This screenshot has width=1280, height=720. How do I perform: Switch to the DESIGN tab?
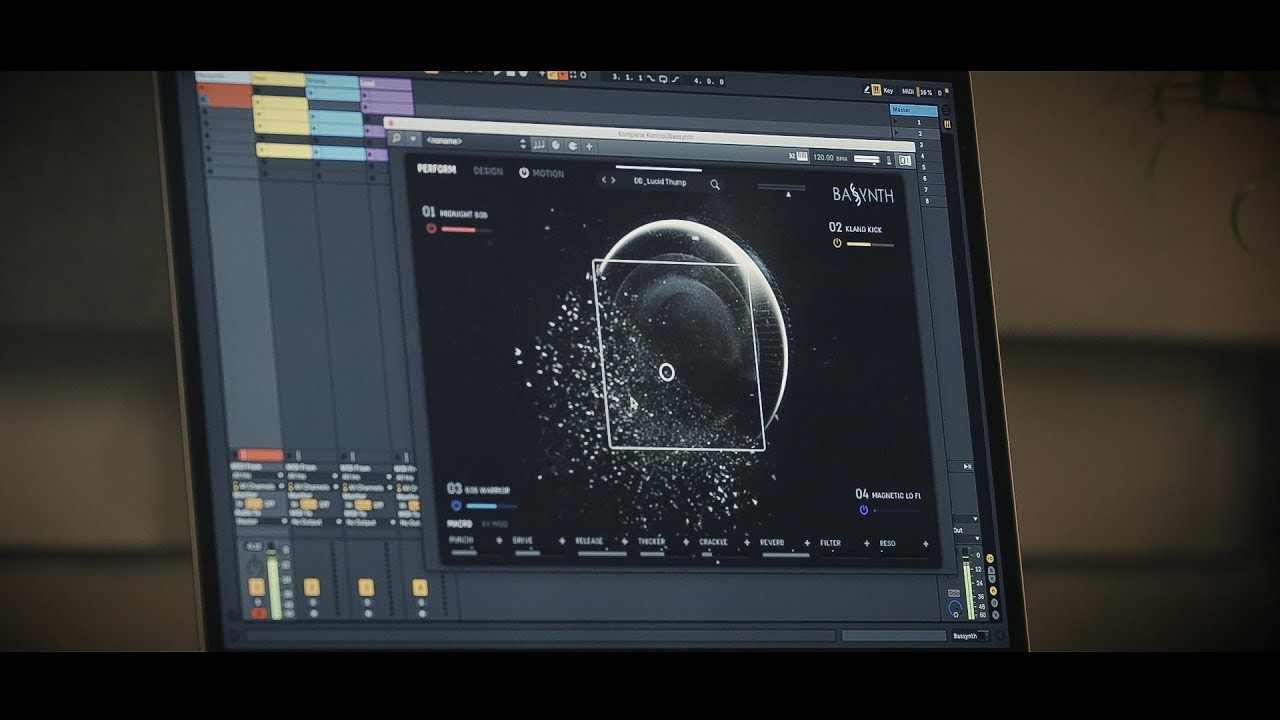click(x=488, y=171)
